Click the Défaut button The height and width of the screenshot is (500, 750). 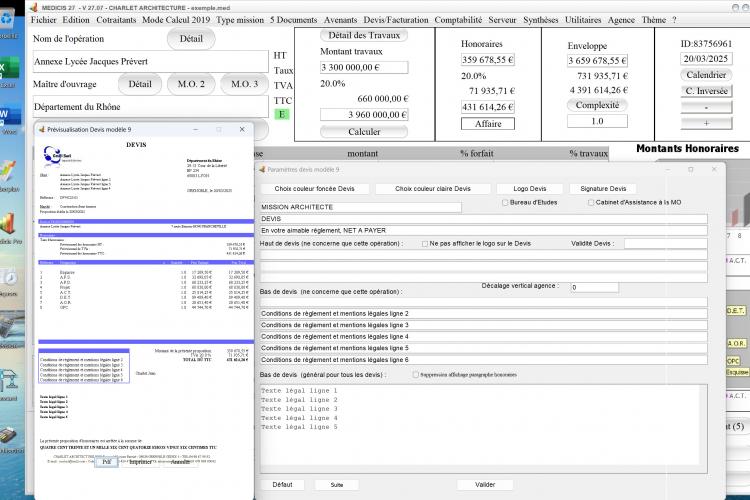coord(282,485)
